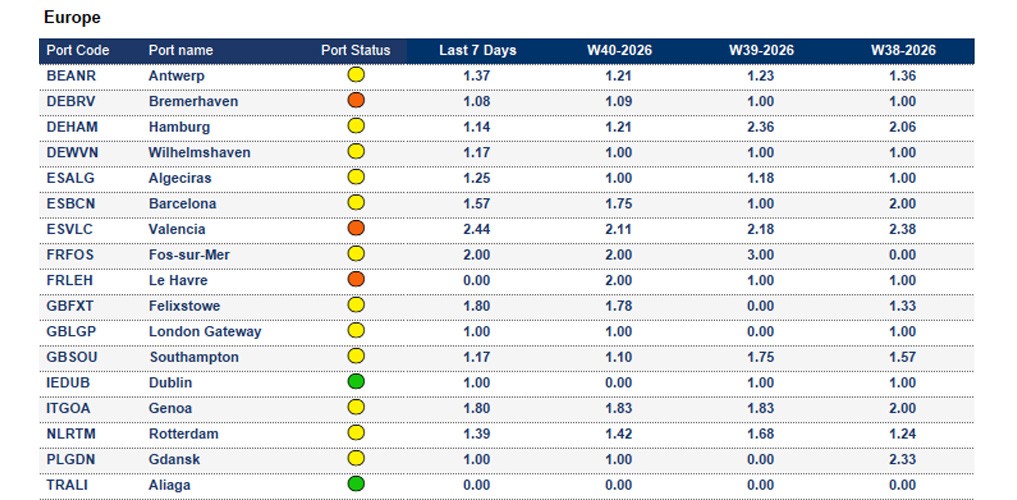Click port code IEDUB
This screenshot has width=1017, height=500.
pos(69,383)
